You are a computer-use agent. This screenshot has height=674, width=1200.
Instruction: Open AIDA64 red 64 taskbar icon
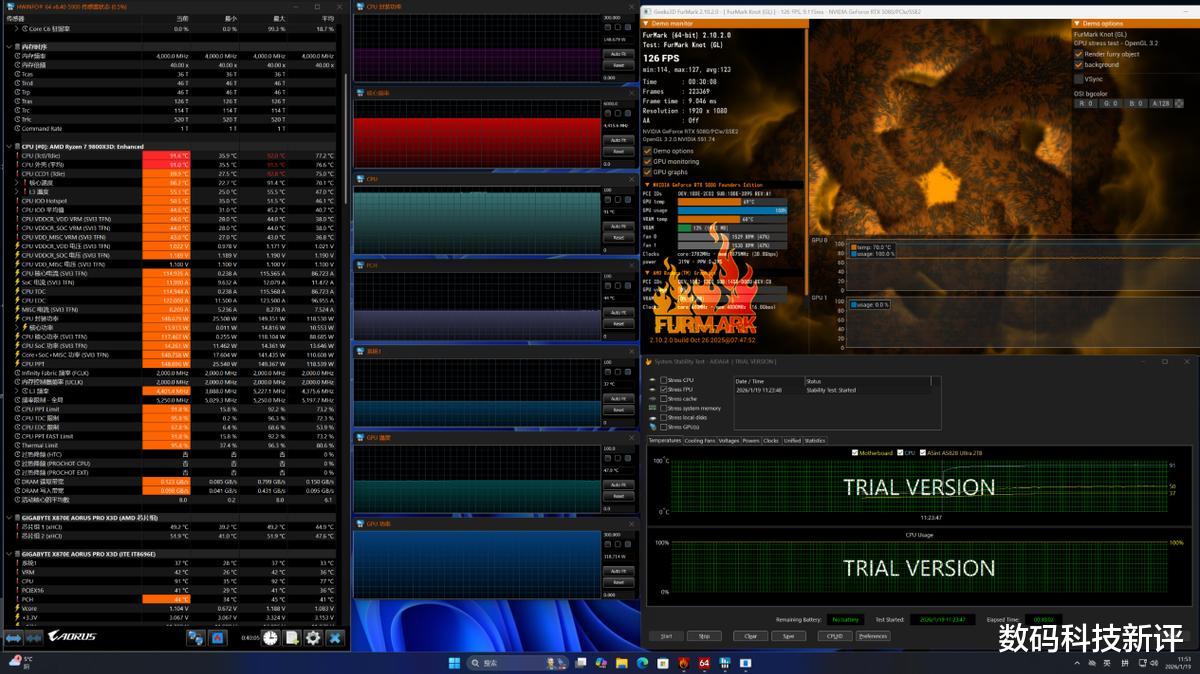tap(704, 663)
